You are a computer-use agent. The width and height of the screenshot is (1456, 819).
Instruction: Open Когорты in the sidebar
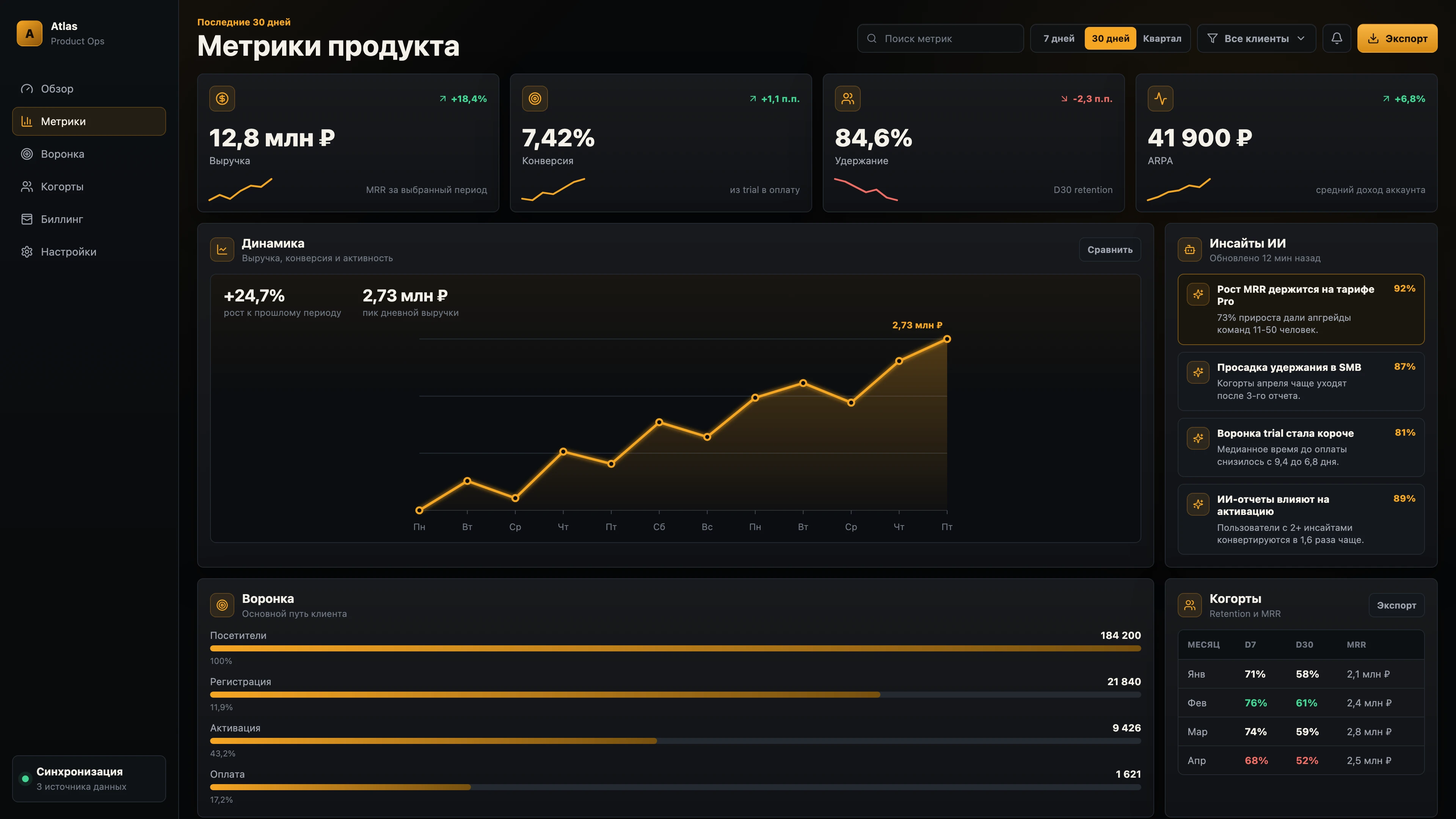[x=89, y=187]
